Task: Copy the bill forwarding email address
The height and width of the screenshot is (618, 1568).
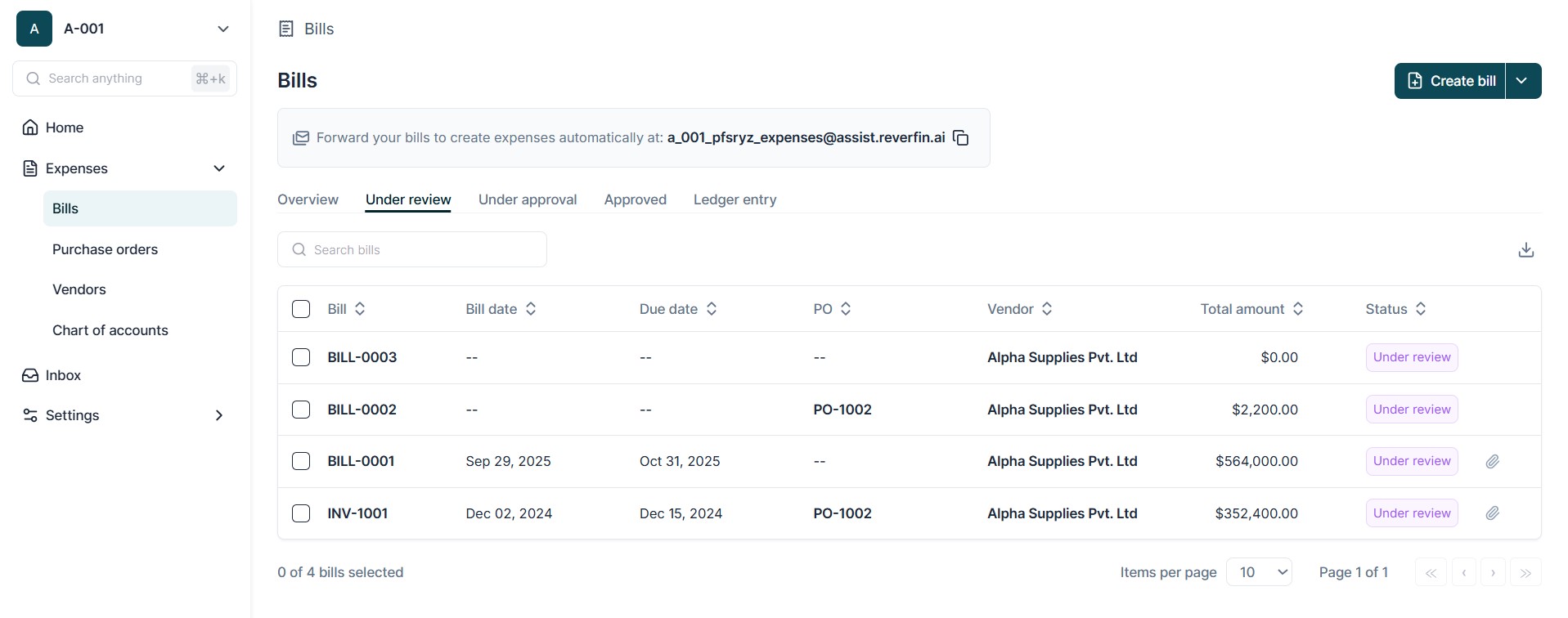Action: click(x=961, y=138)
